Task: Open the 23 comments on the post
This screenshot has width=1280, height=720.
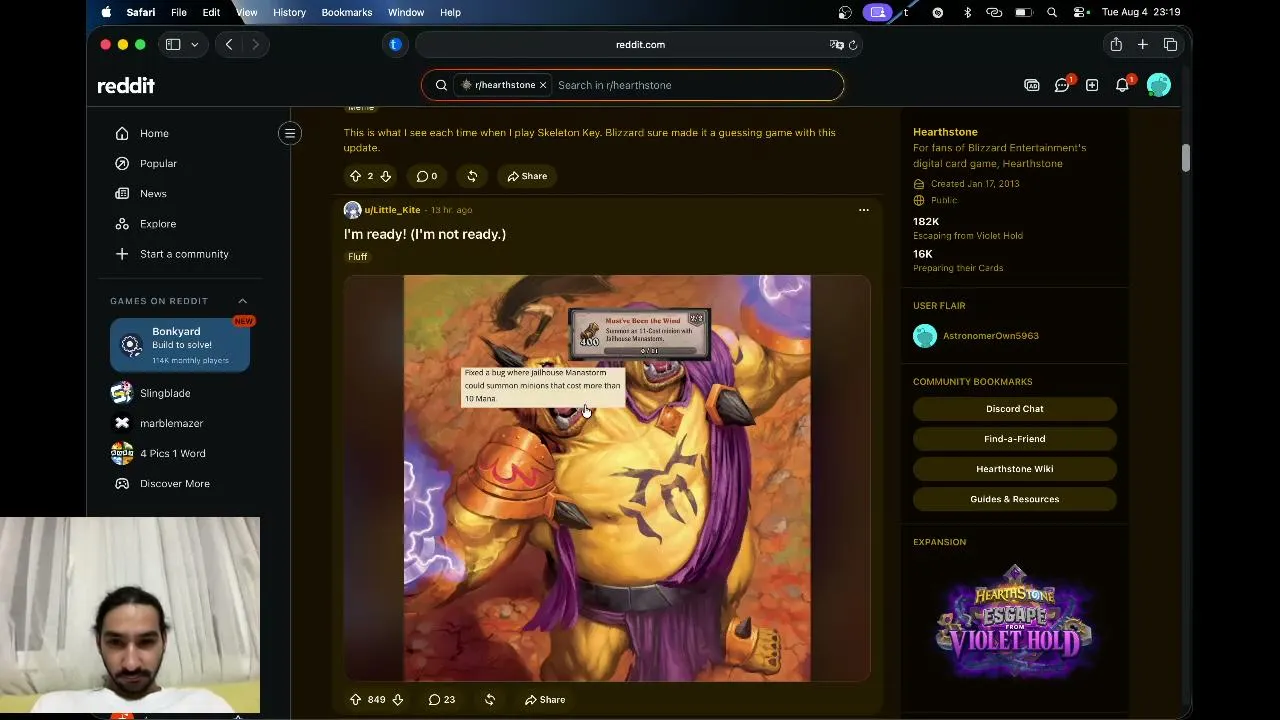Action: coord(442,700)
